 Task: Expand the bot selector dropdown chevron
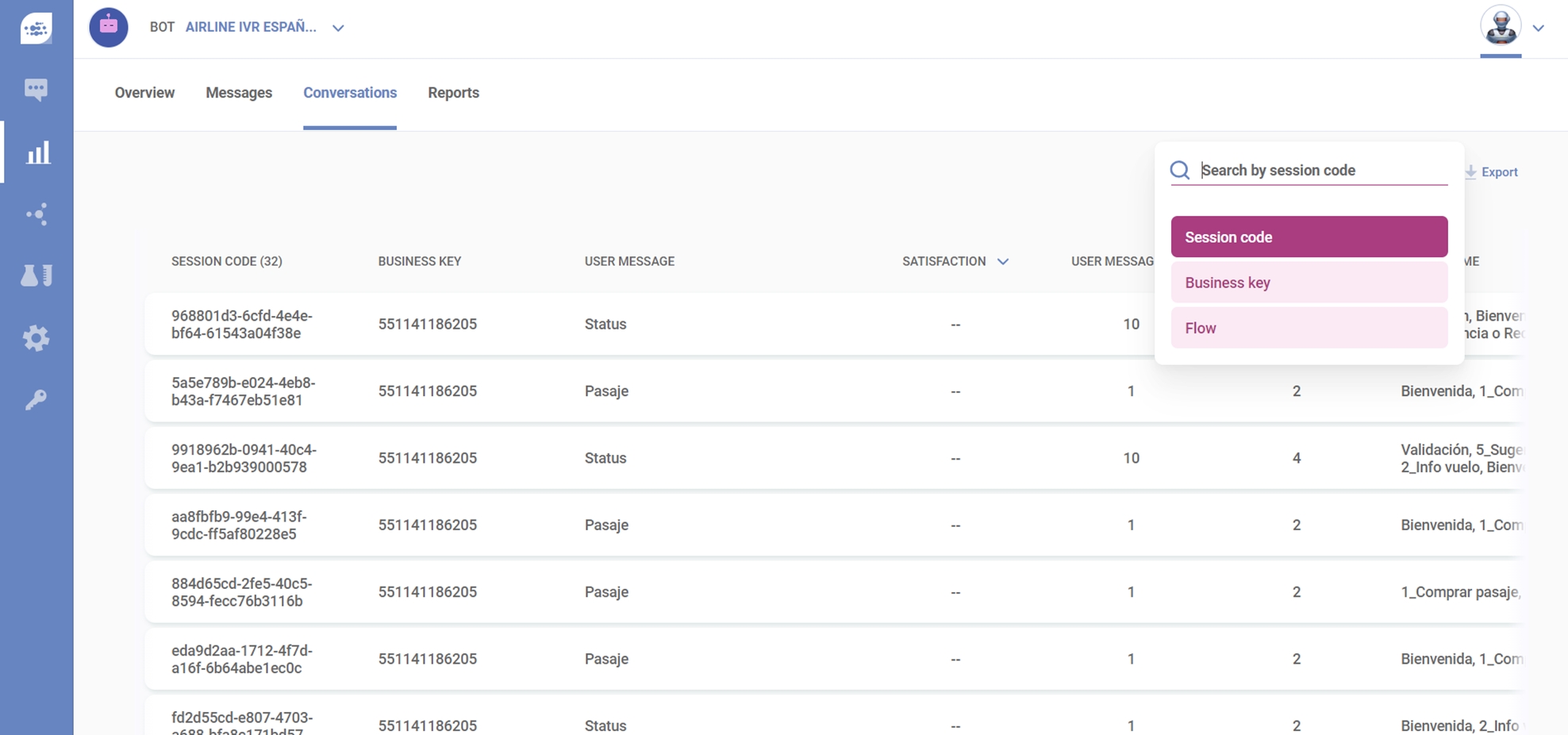pos(338,28)
